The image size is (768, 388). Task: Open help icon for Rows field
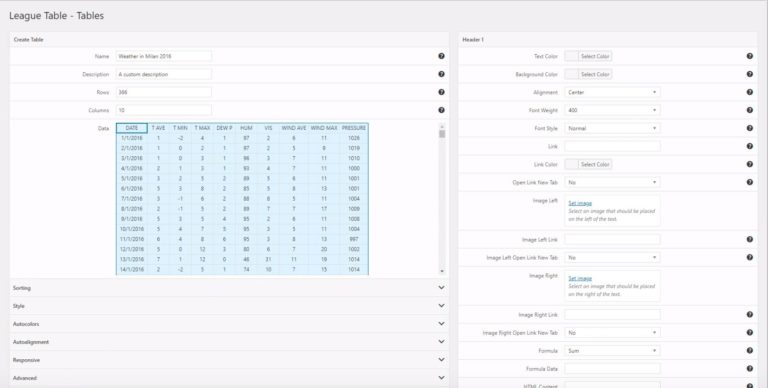coord(441,92)
